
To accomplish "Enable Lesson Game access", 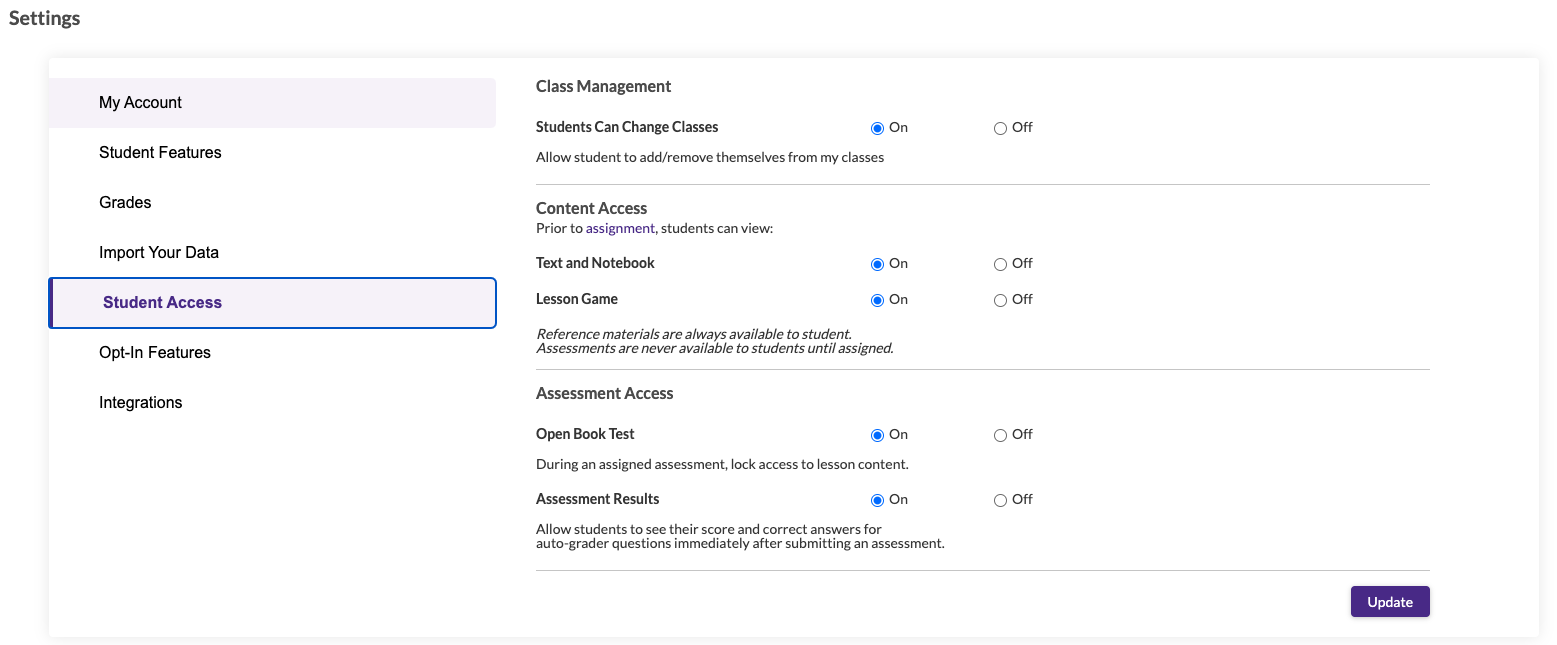I will pyautogui.click(x=877, y=299).
